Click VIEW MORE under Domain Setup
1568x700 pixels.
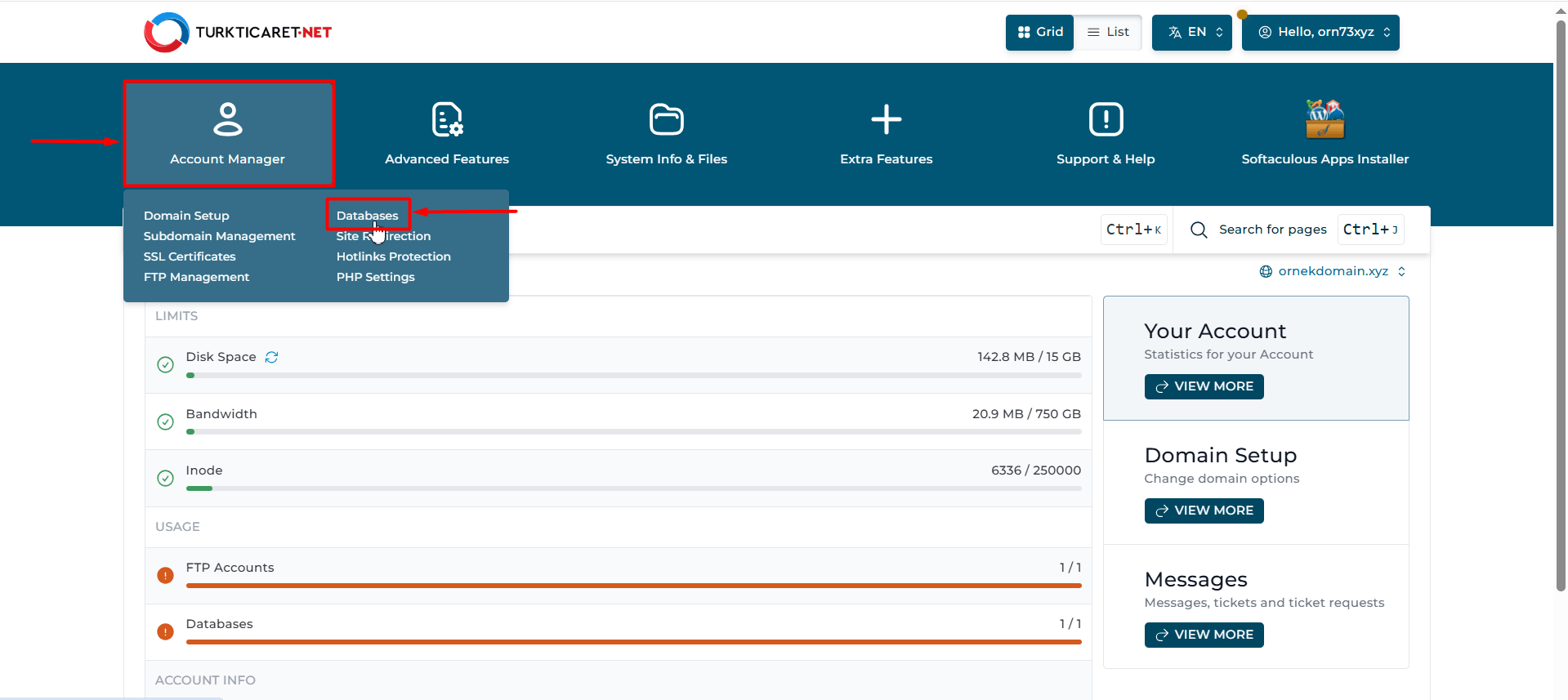click(x=1204, y=511)
